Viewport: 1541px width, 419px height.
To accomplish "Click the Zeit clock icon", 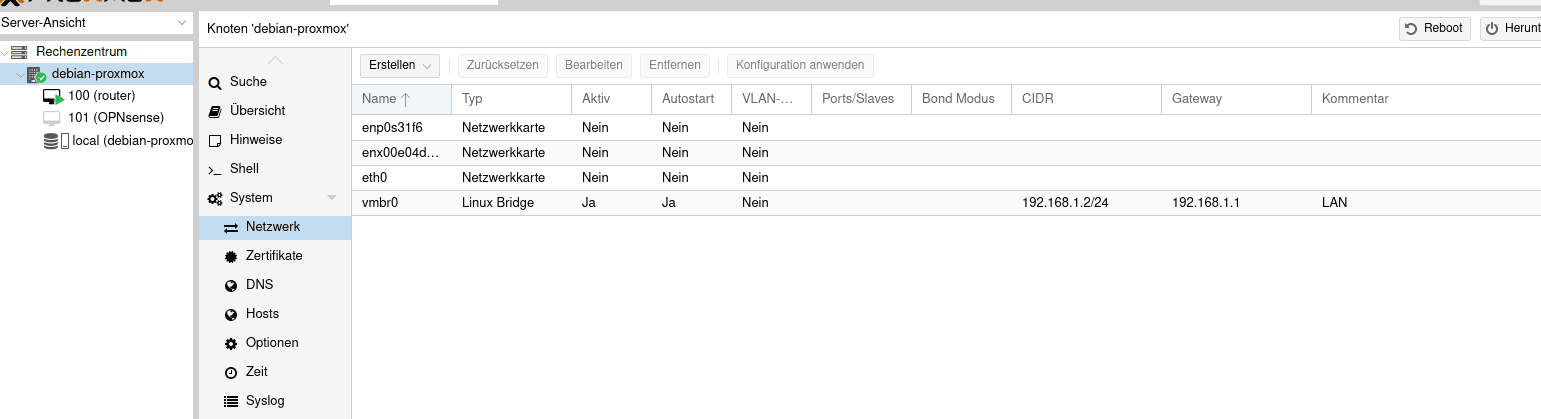I will tap(231, 372).
